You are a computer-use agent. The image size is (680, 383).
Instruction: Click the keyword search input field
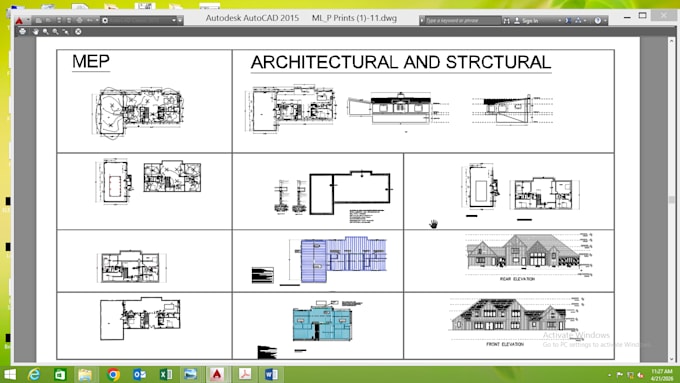pyautogui.click(x=463, y=20)
